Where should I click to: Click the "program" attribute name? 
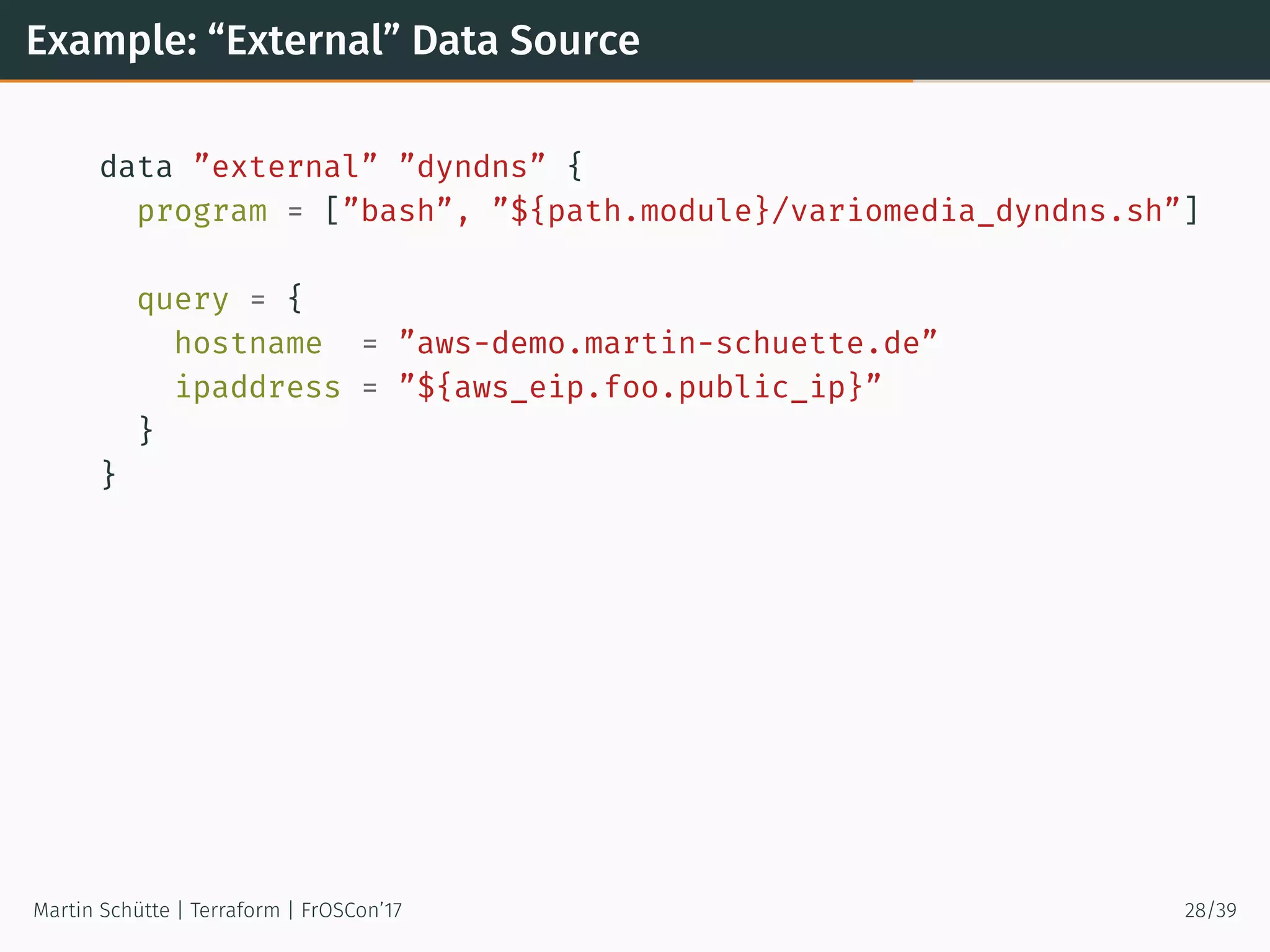pos(202,212)
